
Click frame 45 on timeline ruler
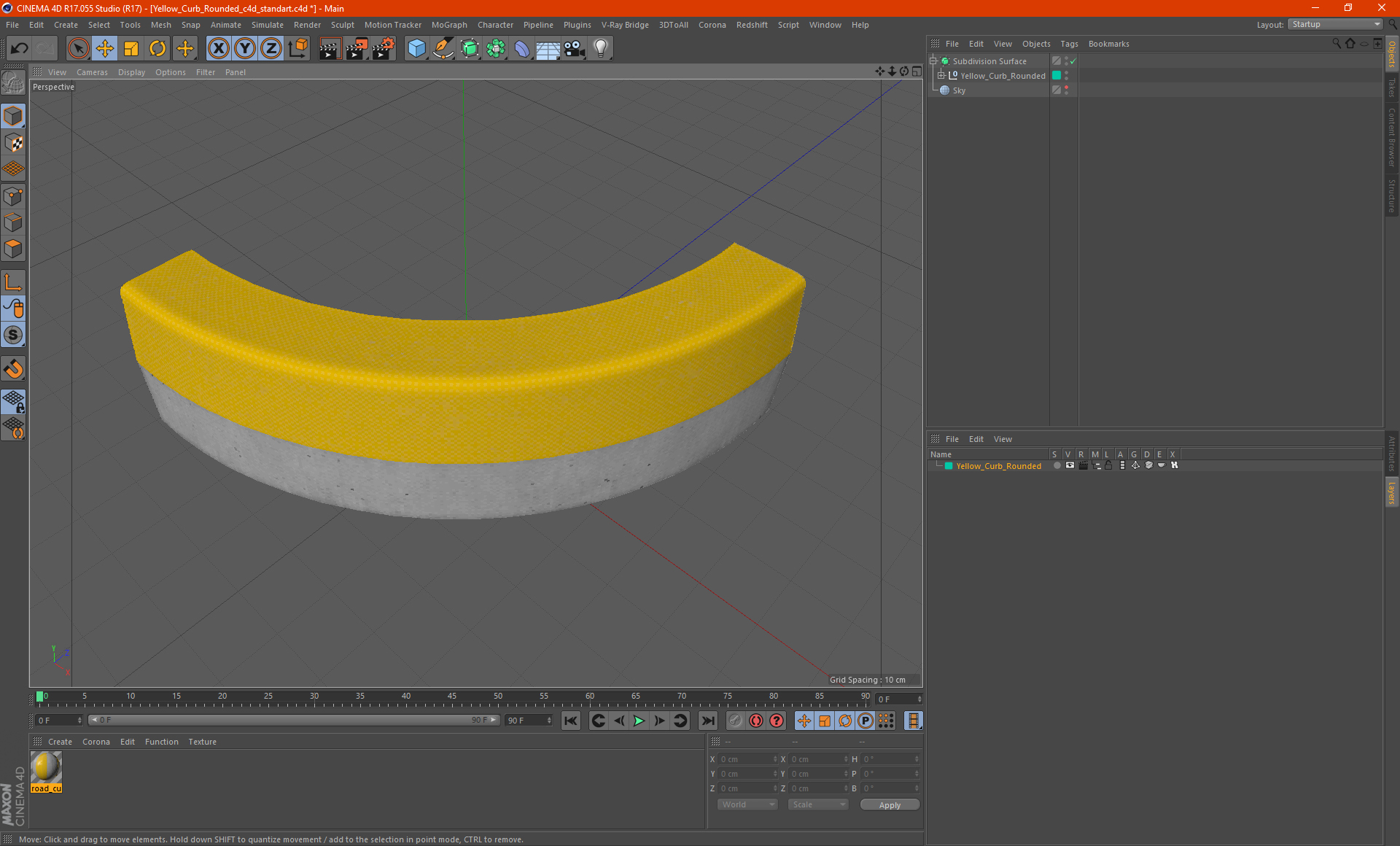452,697
